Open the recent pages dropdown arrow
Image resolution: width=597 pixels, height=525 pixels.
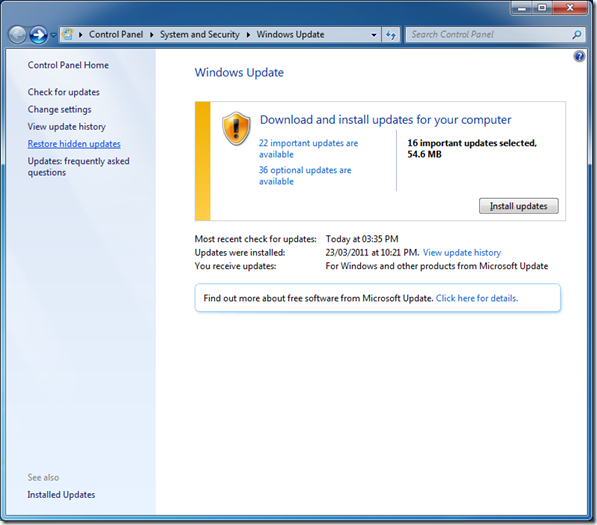point(53,35)
